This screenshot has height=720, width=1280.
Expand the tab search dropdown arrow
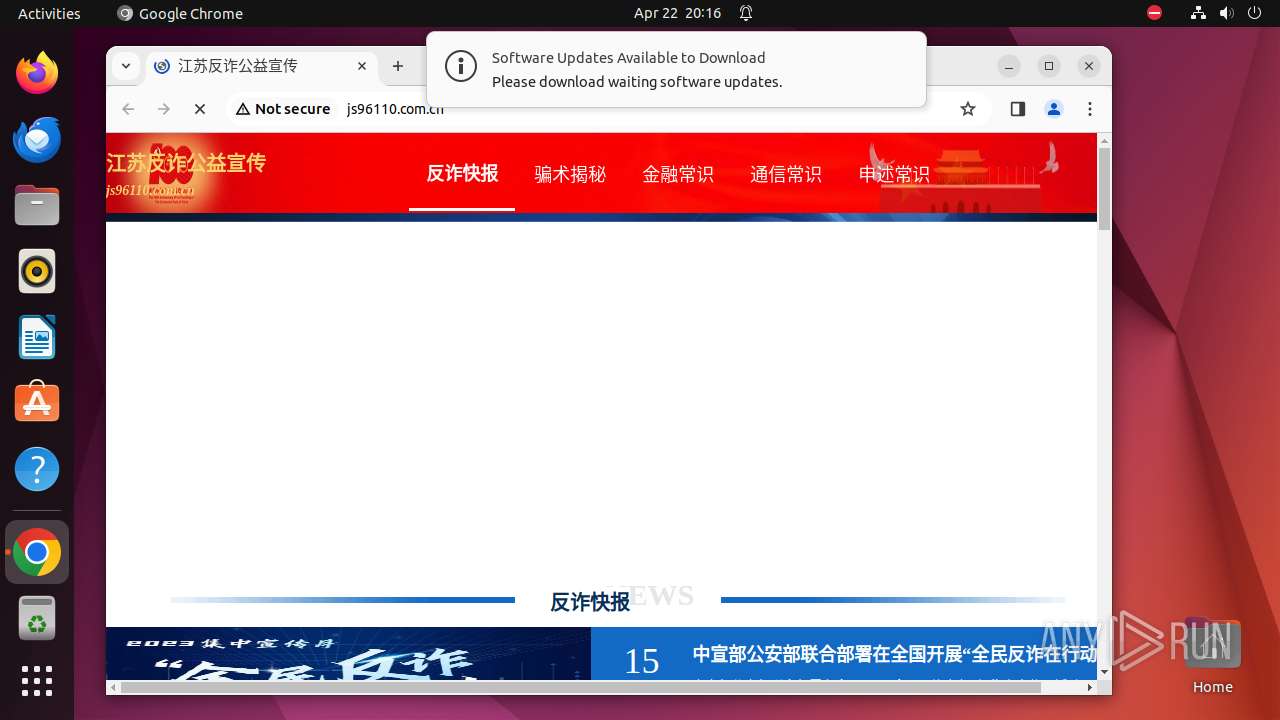pyautogui.click(x=125, y=66)
